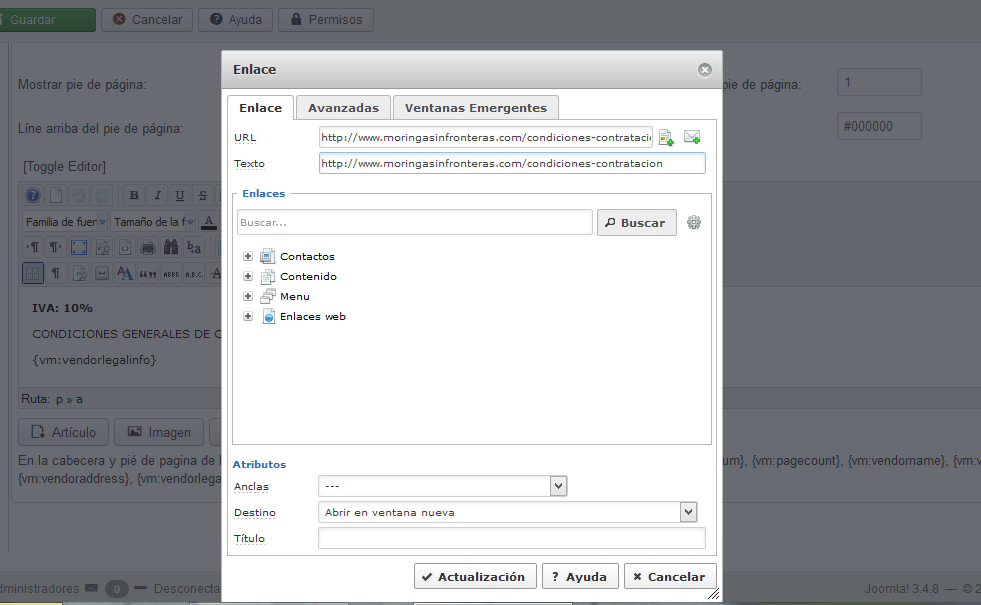Open the file browser icon beside URL field

[666, 137]
